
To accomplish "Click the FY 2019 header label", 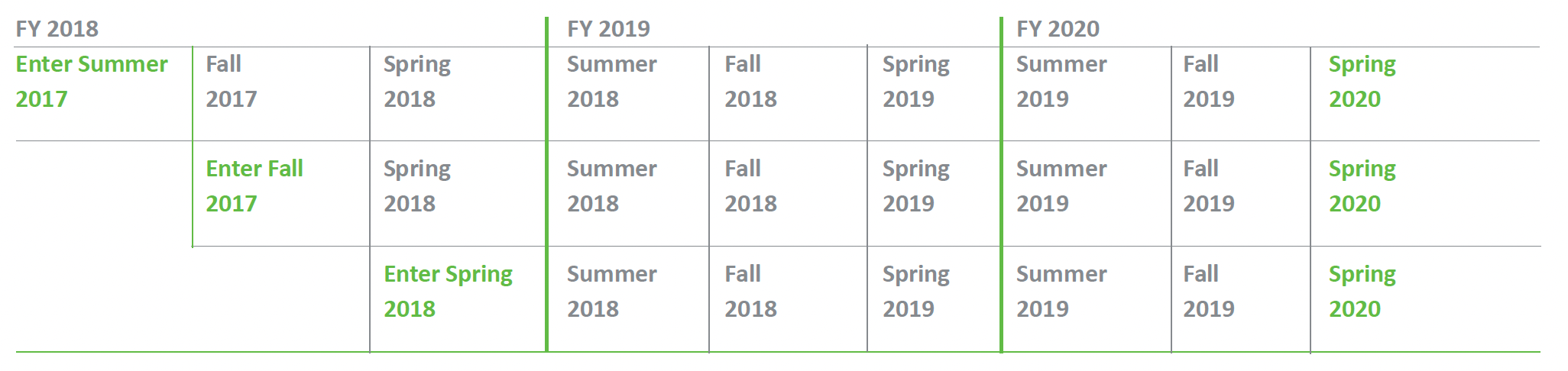I will click(x=608, y=29).
